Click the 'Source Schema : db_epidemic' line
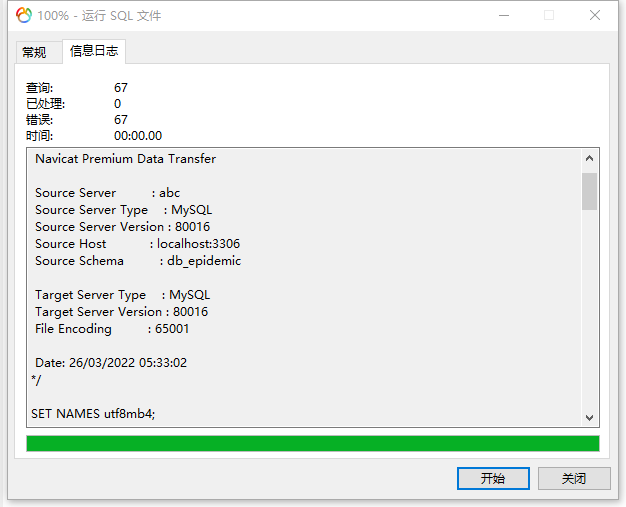This screenshot has width=626, height=507. [x=138, y=261]
